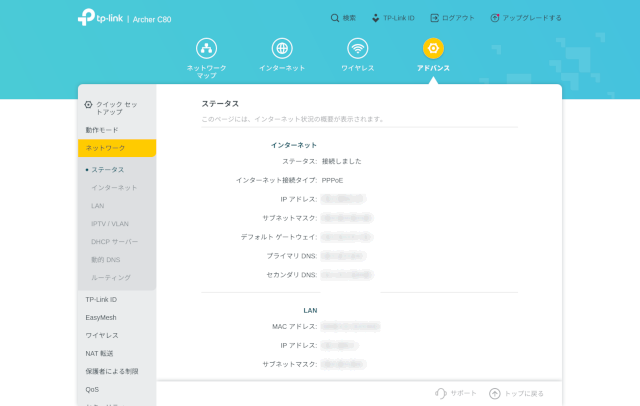Click the ログアウト logout icon

pos(435,18)
